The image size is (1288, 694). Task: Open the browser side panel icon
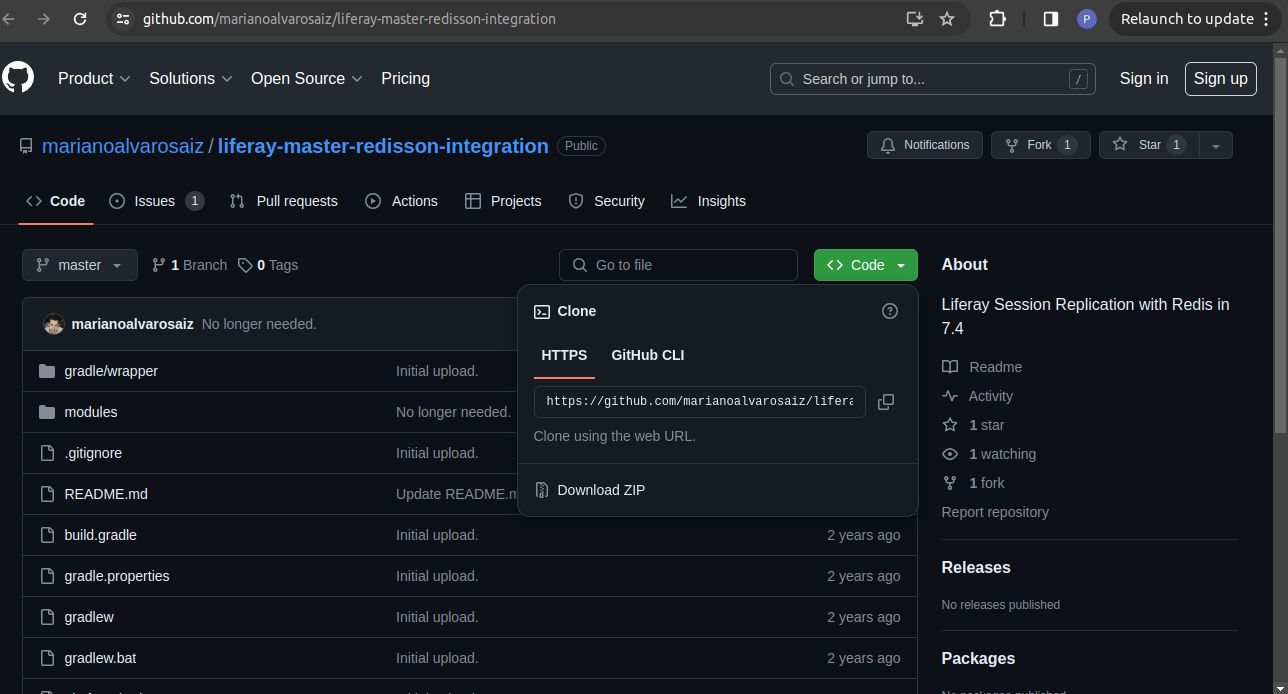(x=1050, y=19)
